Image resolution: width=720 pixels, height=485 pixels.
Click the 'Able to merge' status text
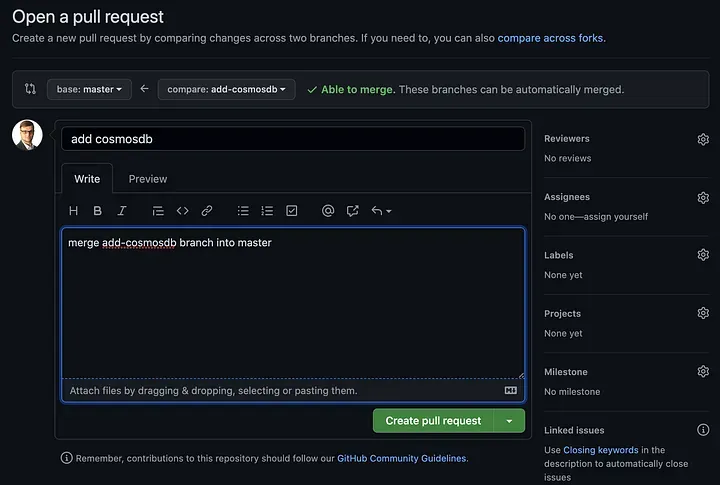[x=357, y=90]
